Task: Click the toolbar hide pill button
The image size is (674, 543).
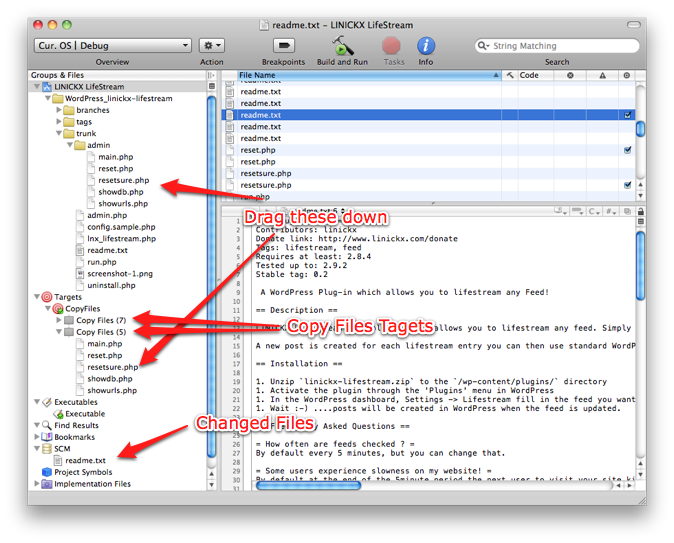Action: click(x=633, y=25)
